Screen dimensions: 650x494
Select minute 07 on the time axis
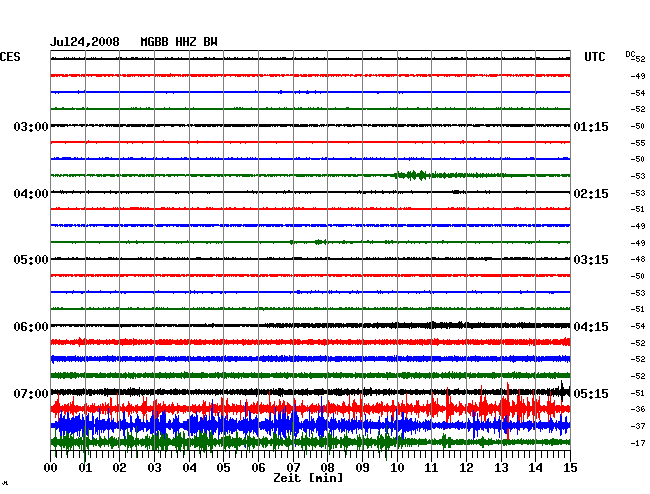click(x=293, y=467)
